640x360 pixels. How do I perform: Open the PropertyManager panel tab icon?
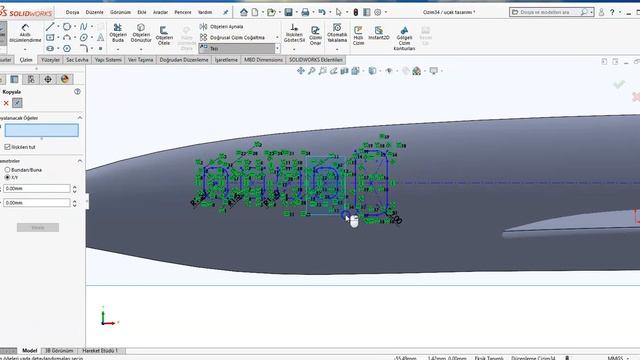coord(14,79)
